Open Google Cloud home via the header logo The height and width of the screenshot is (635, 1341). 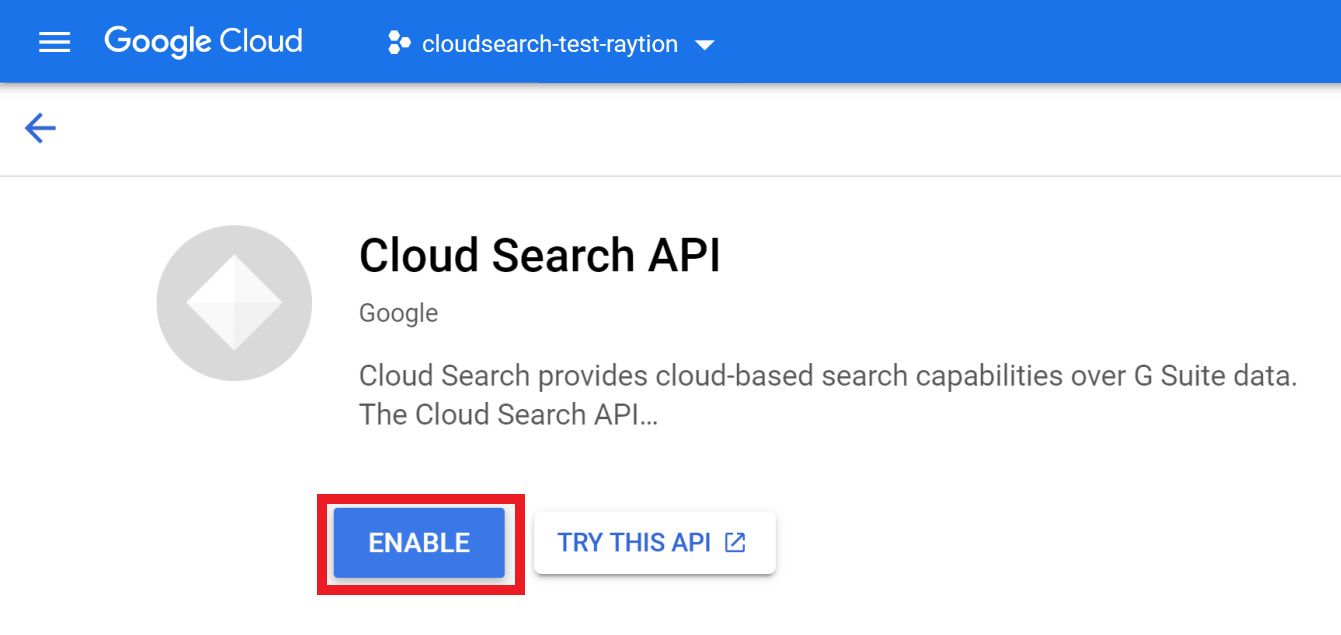click(203, 41)
